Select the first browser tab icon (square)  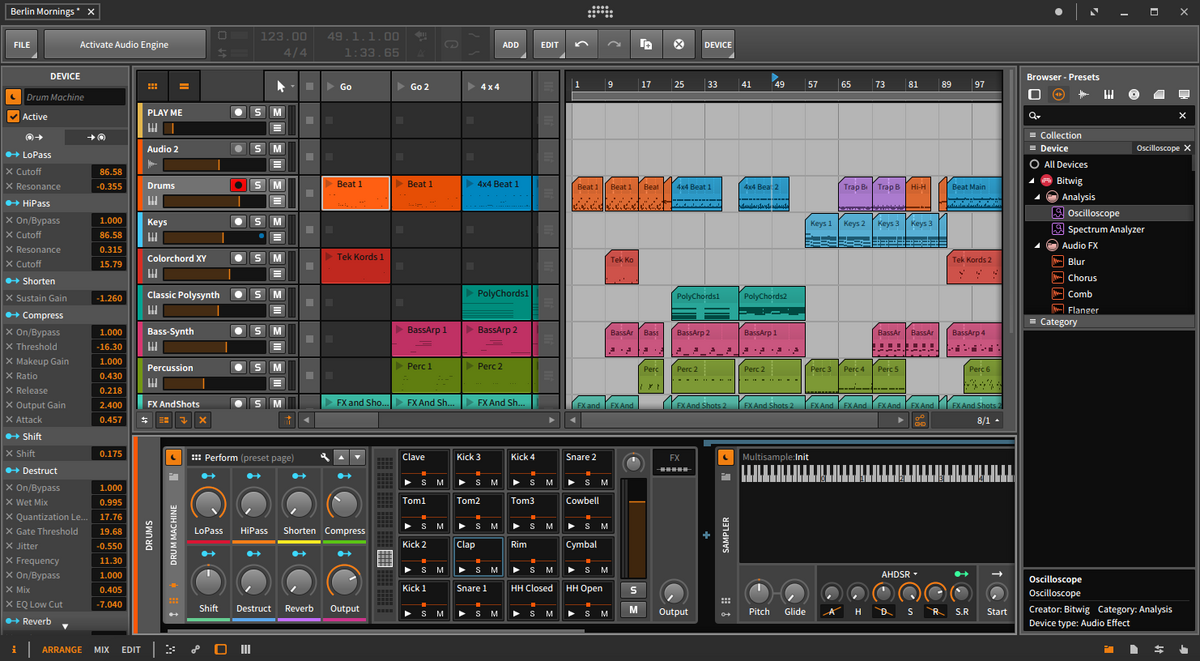1035,95
